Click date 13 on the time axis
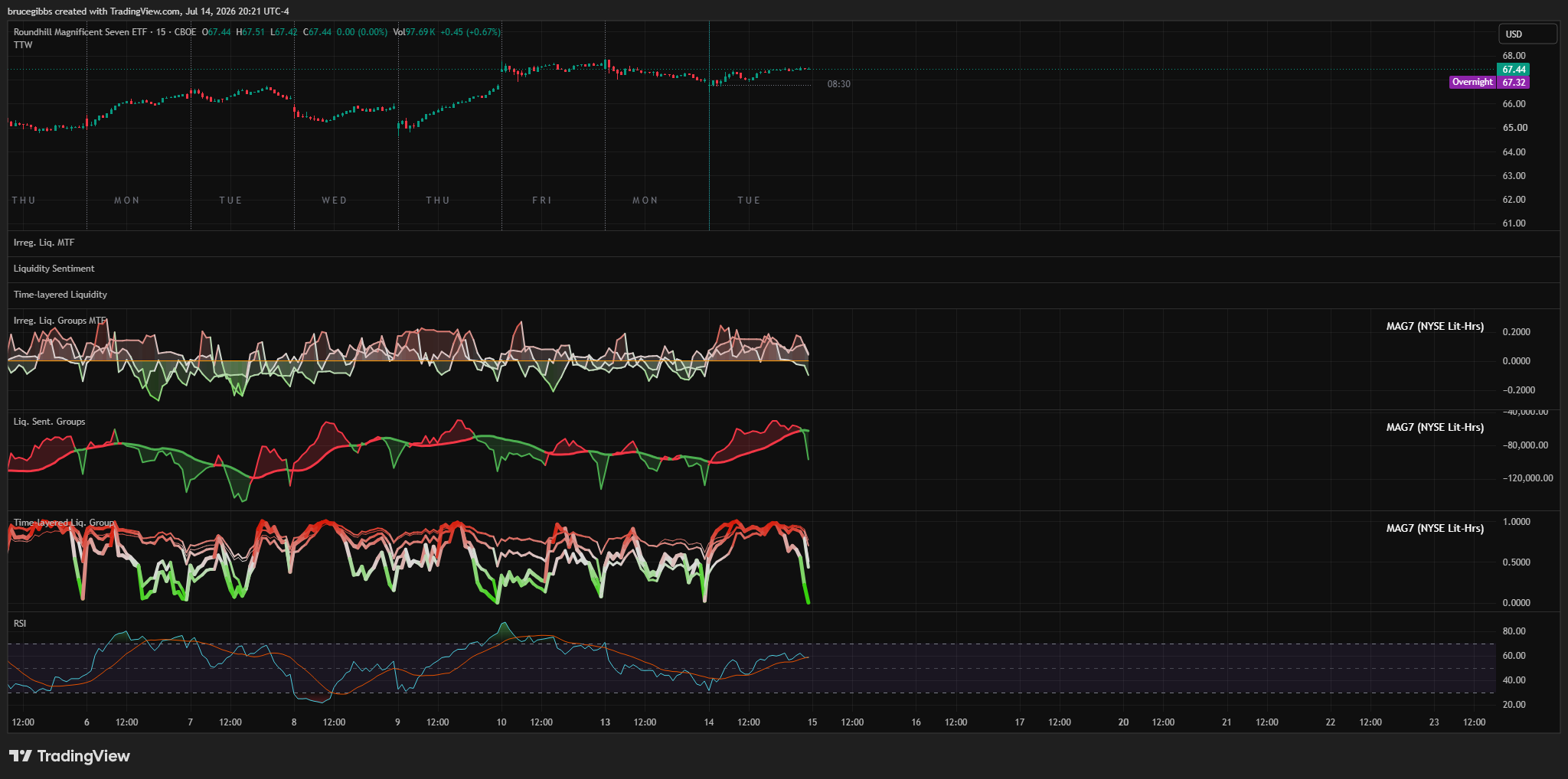This screenshot has width=1568, height=779. [605, 722]
